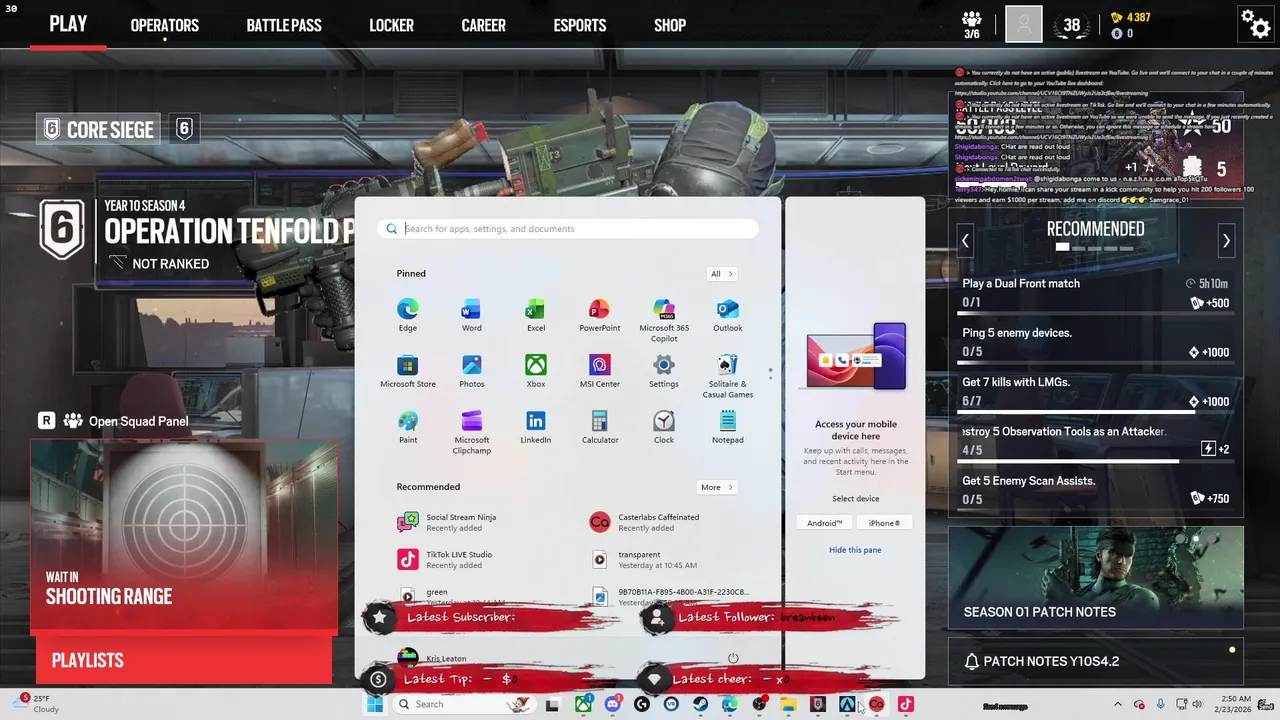Launch Word from pinned apps
The width and height of the screenshot is (1280, 720).
(471, 314)
